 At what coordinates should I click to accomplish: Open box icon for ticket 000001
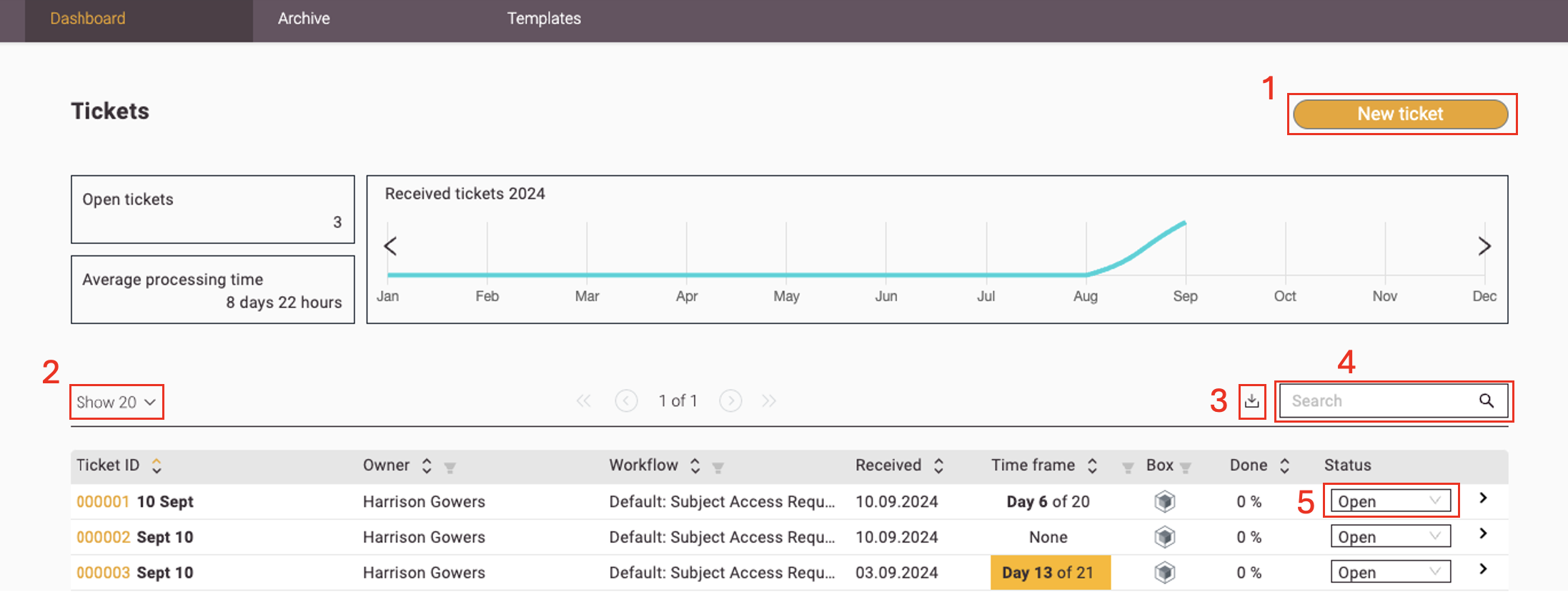(x=1165, y=501)
